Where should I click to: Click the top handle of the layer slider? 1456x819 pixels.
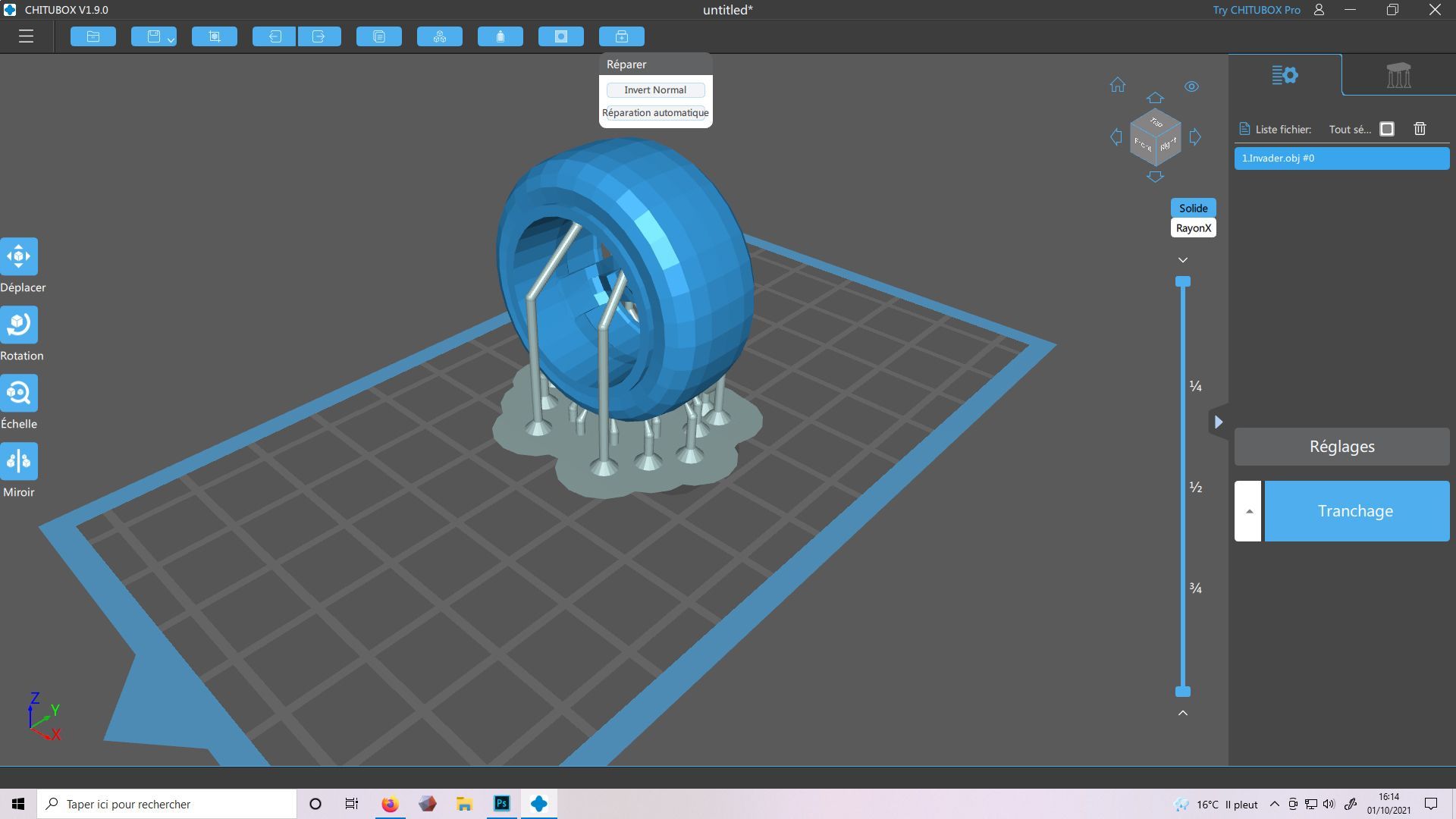tap(1182, 282)
